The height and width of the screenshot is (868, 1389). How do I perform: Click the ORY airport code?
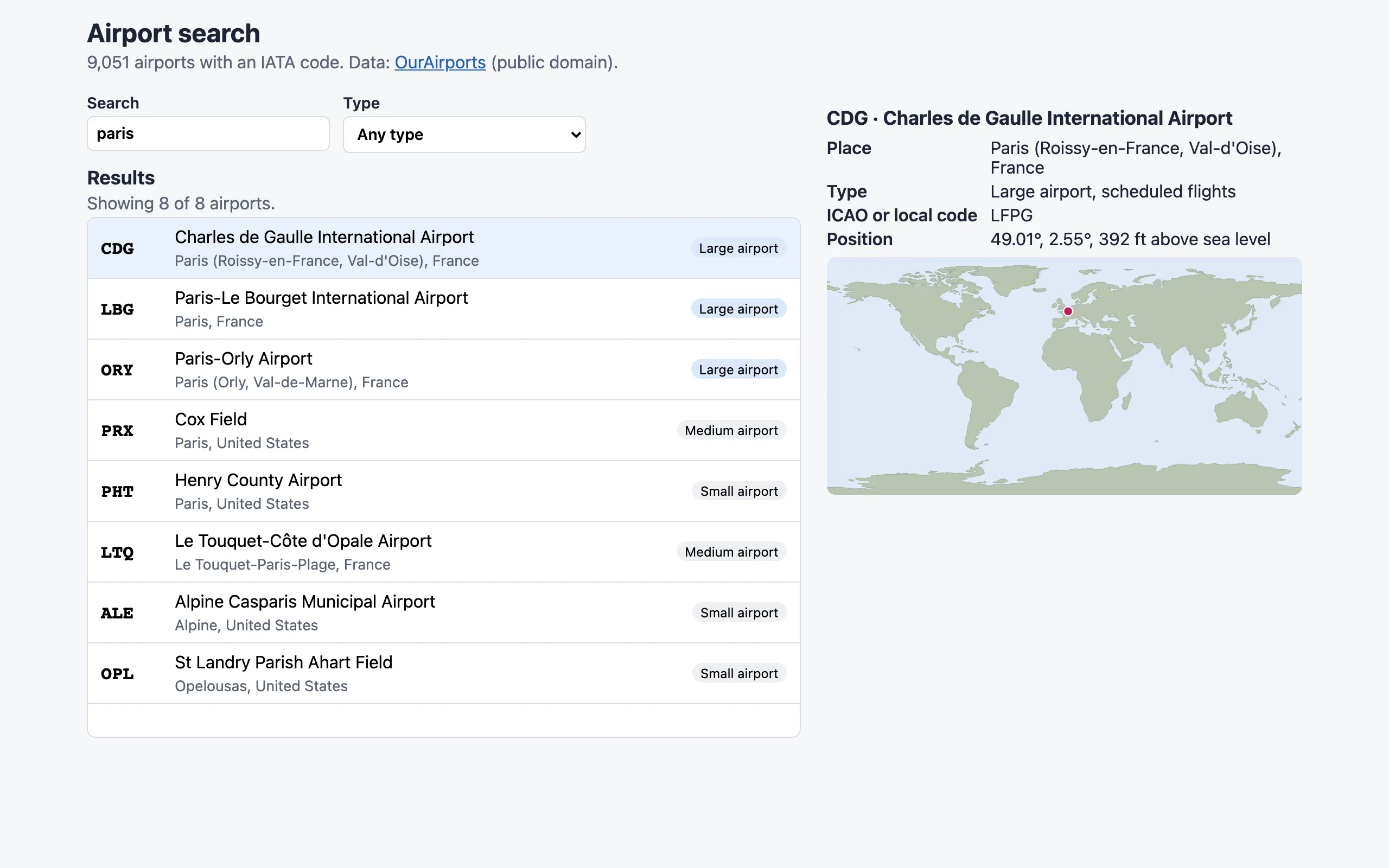point(117,371)
